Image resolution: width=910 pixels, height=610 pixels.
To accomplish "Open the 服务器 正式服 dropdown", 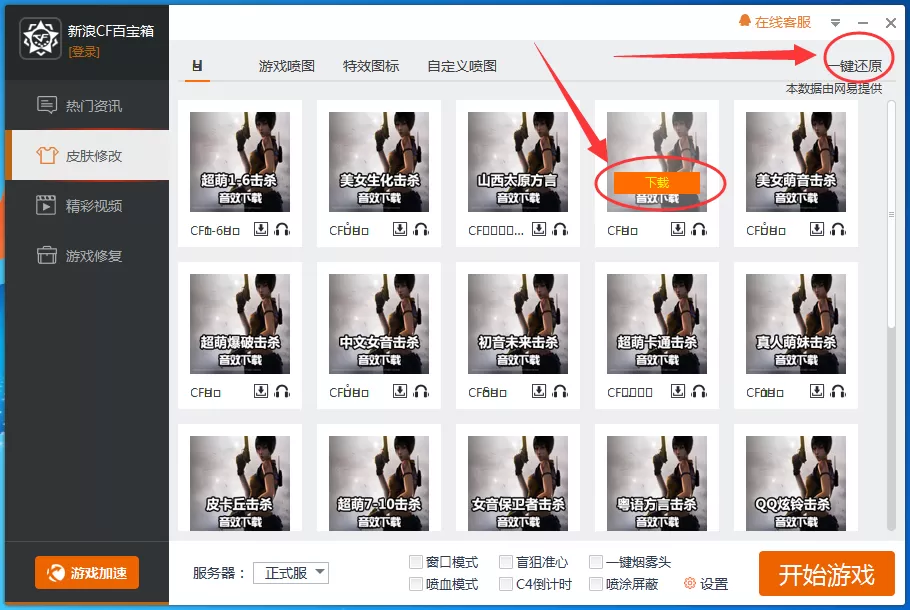I will coord(291,573).
